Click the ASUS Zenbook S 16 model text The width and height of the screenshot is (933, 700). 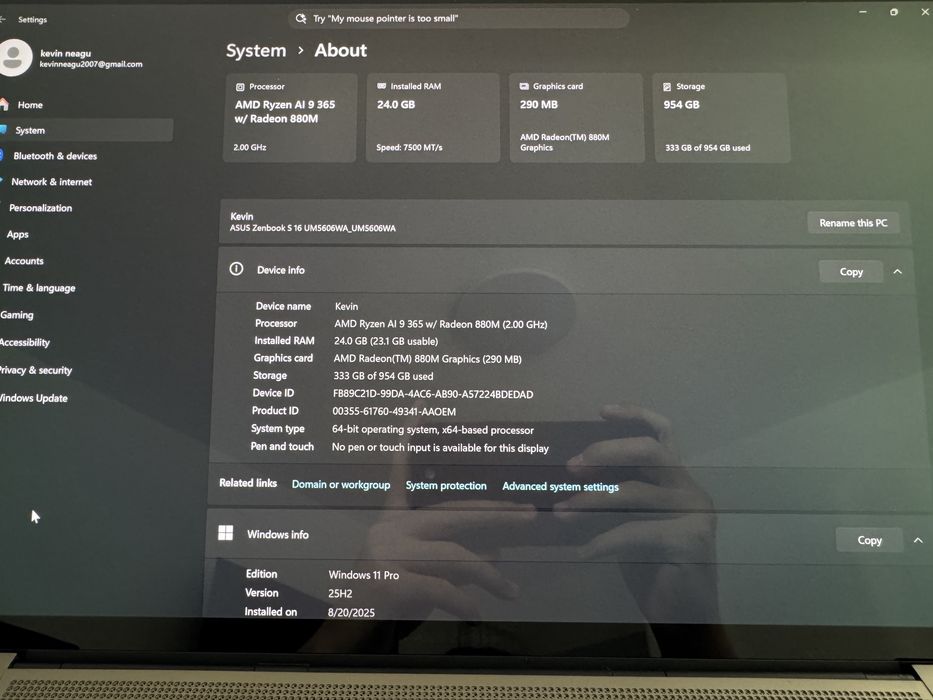(x=312, y=228)
